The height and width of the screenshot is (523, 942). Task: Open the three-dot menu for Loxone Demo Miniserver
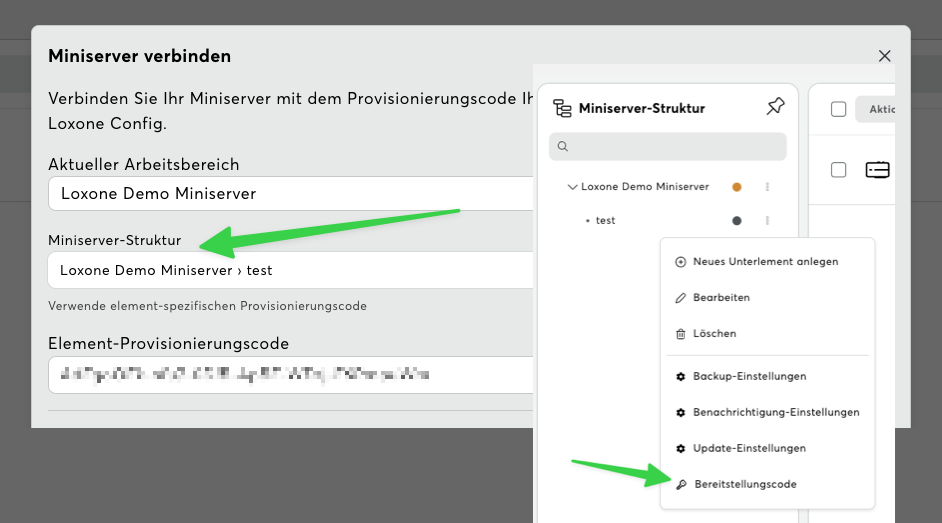tap(767, 187)
